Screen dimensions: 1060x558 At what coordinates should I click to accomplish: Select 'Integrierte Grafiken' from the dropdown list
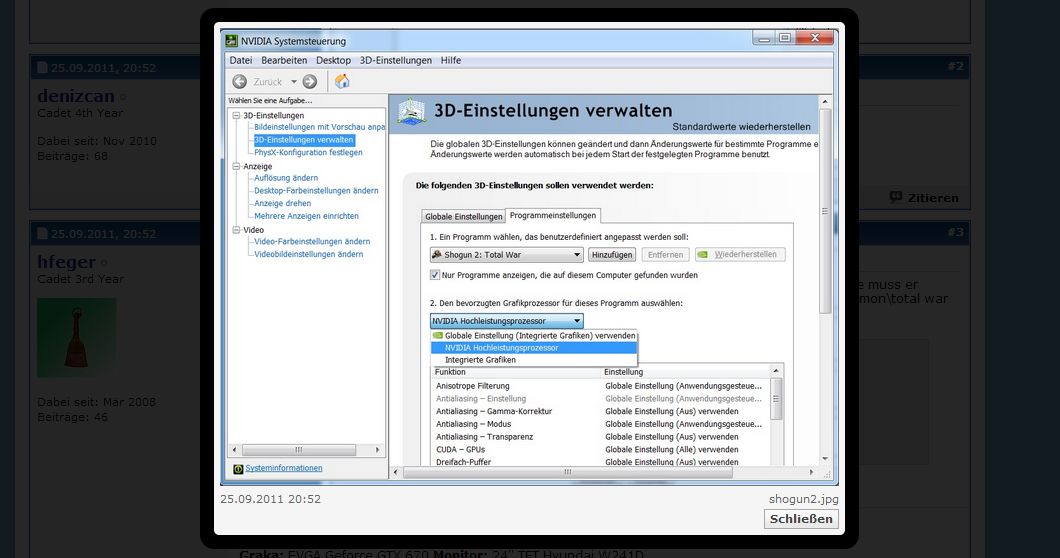[480, 360]
